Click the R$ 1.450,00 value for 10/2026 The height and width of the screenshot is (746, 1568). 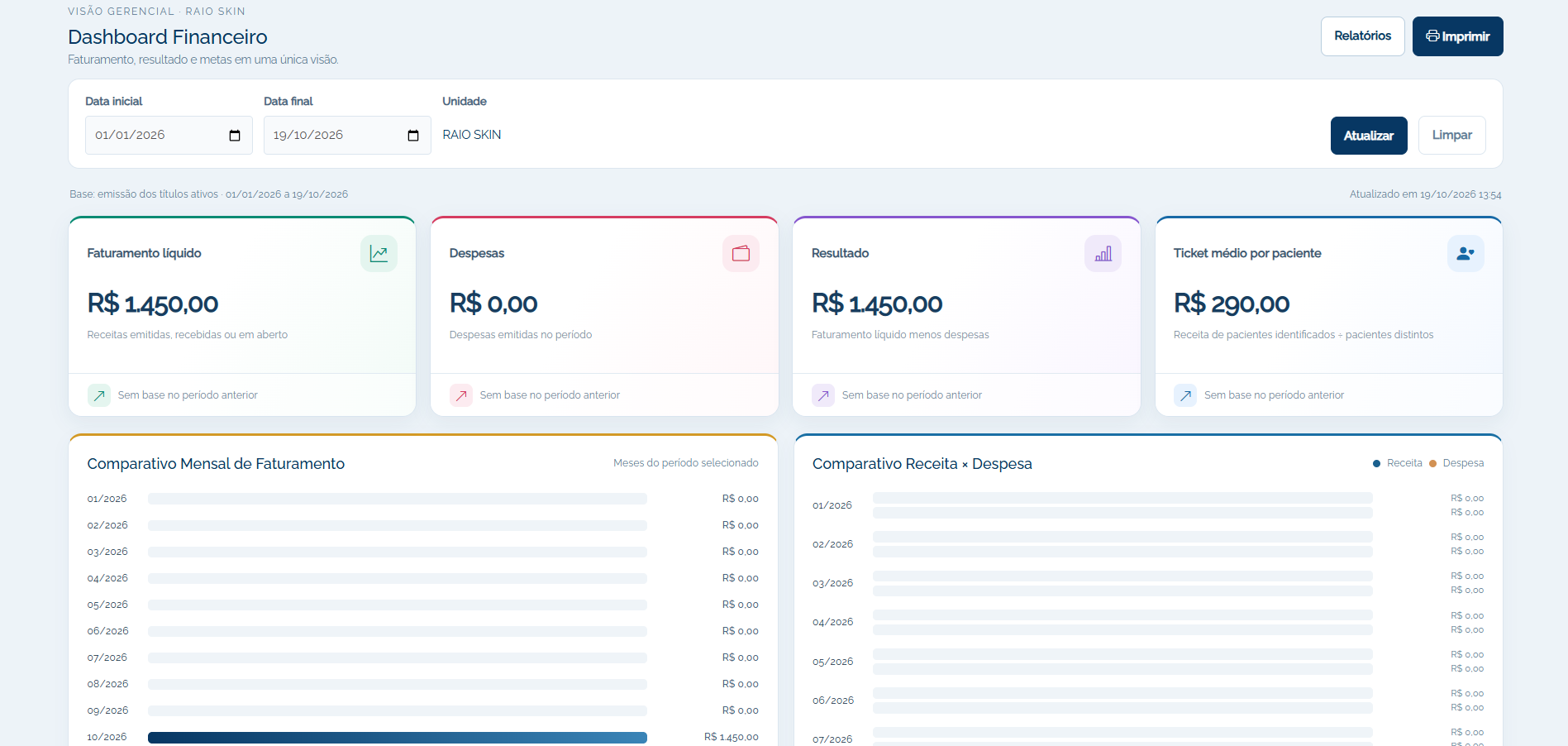click(x=732, y=737)
